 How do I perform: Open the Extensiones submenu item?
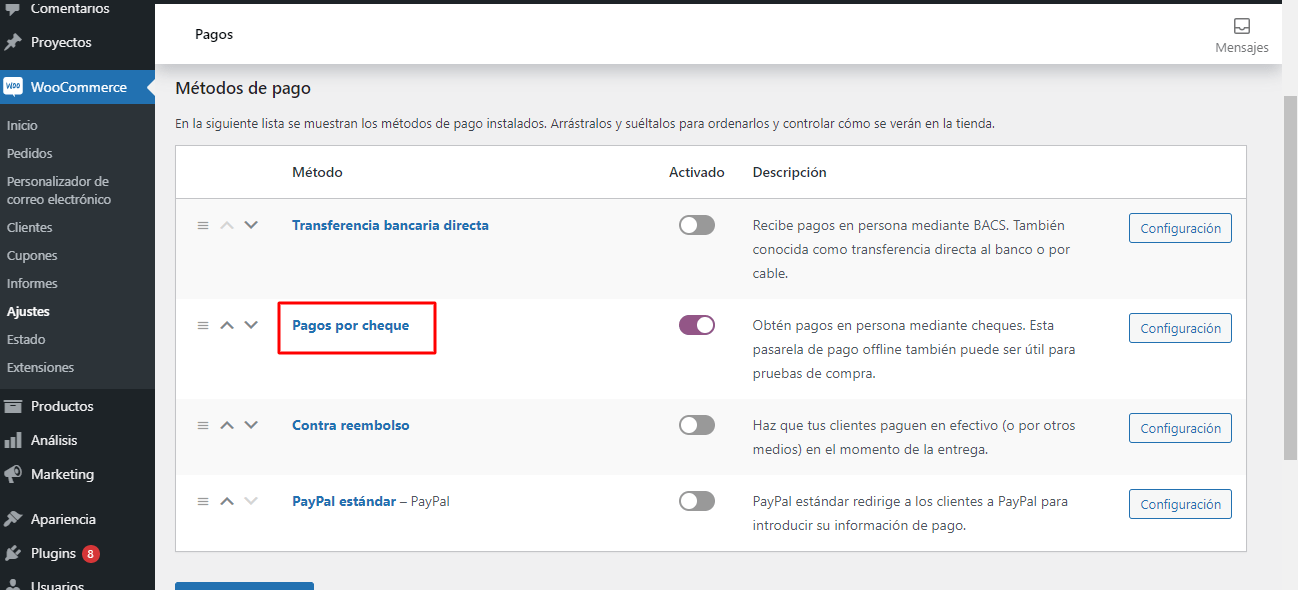tap(40, 367)
